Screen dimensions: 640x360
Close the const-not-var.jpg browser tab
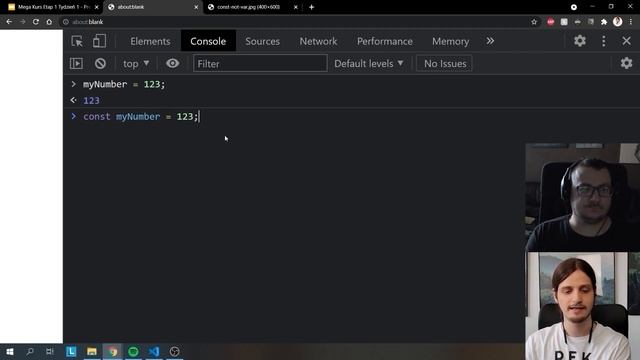pyautogui.click(x=296, y=7)
